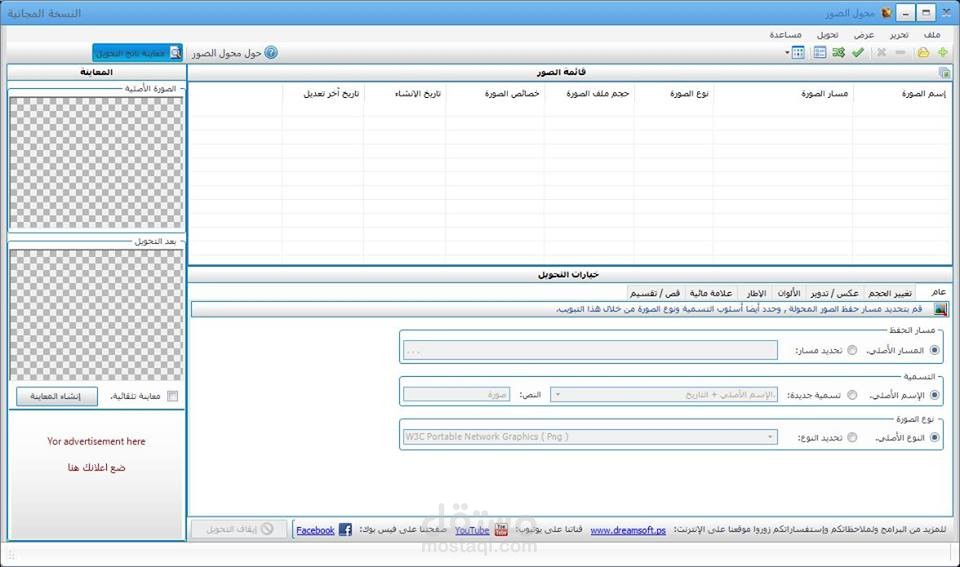
Task: Click the Facebook logo icon
Action: click(x=345, y=530)
